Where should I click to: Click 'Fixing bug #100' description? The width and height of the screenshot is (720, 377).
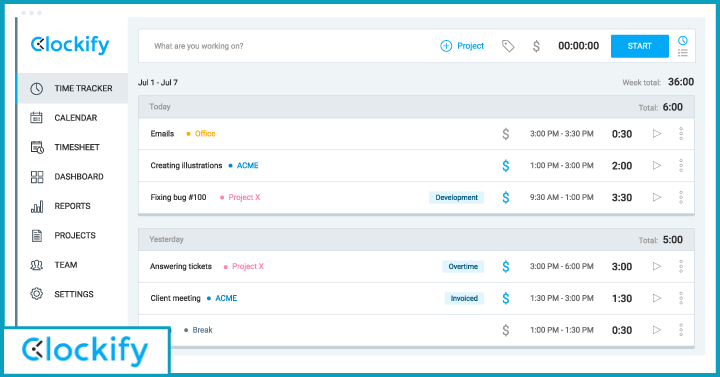(x=178, y=197)
